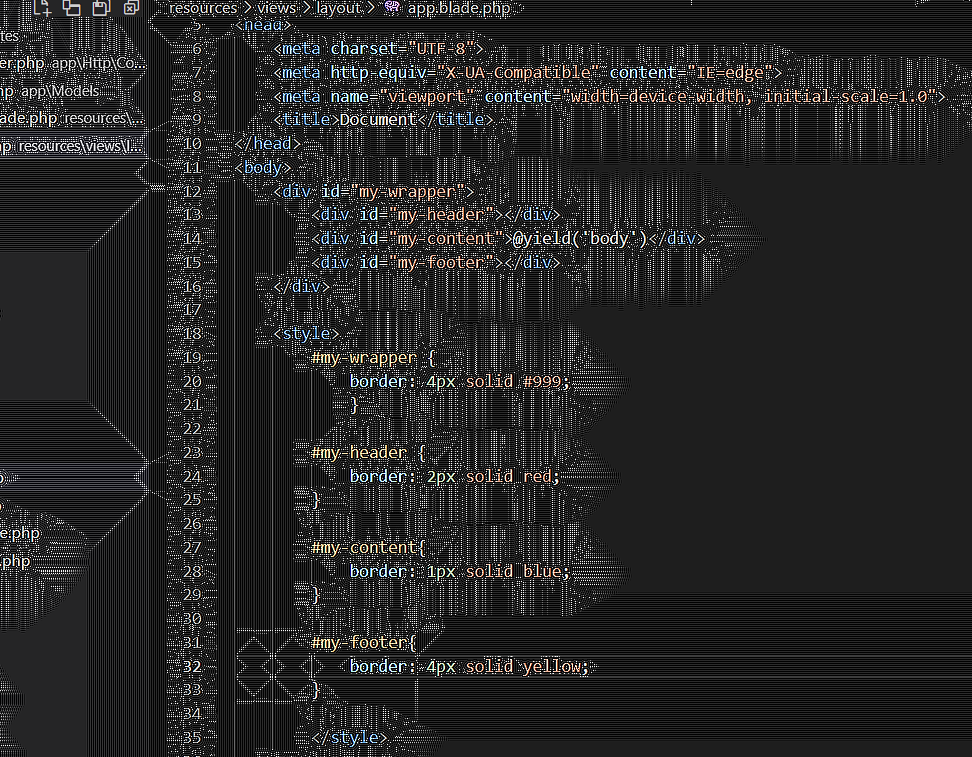Click line number 32 in the gutter
The width and height of the screenshot is (972, 757).
click(192, 666)
